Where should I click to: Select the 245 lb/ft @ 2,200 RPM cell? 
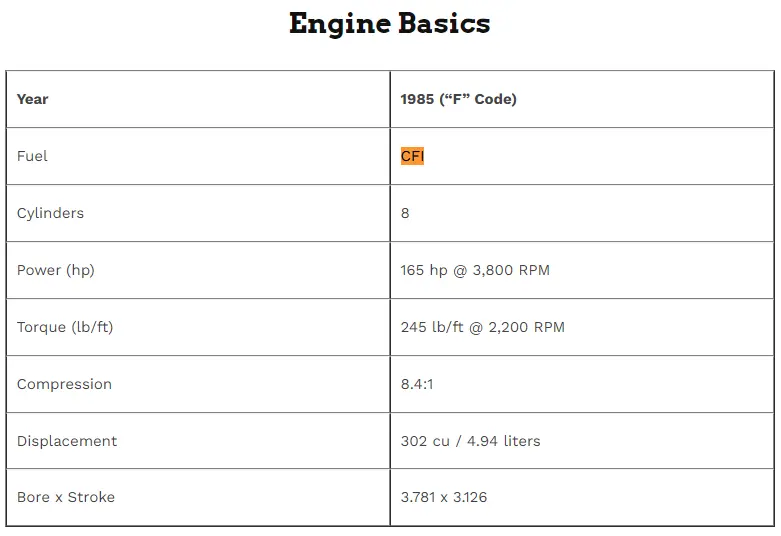582,327
